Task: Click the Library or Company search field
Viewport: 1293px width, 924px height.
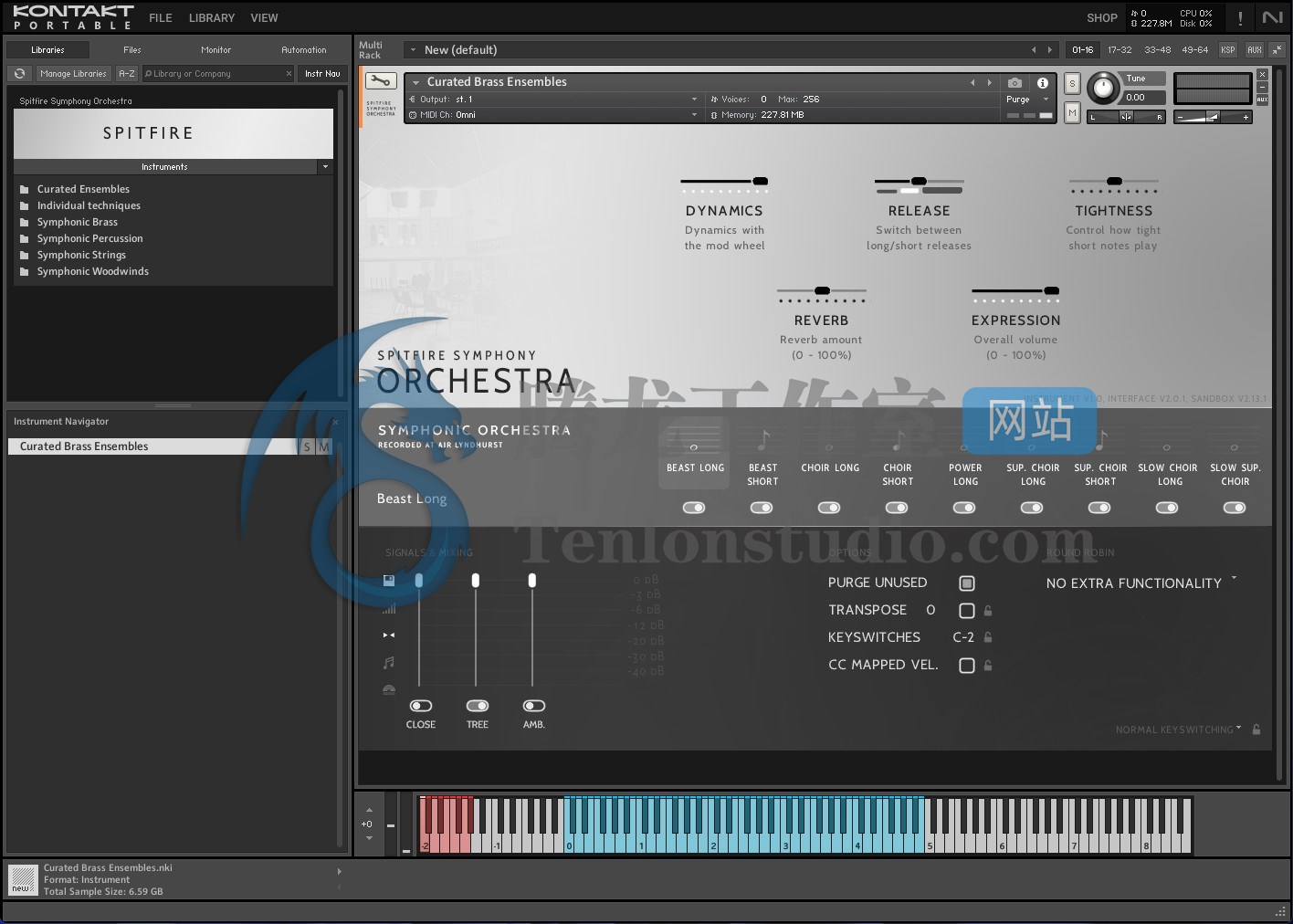Action: [x=217, y=74]
